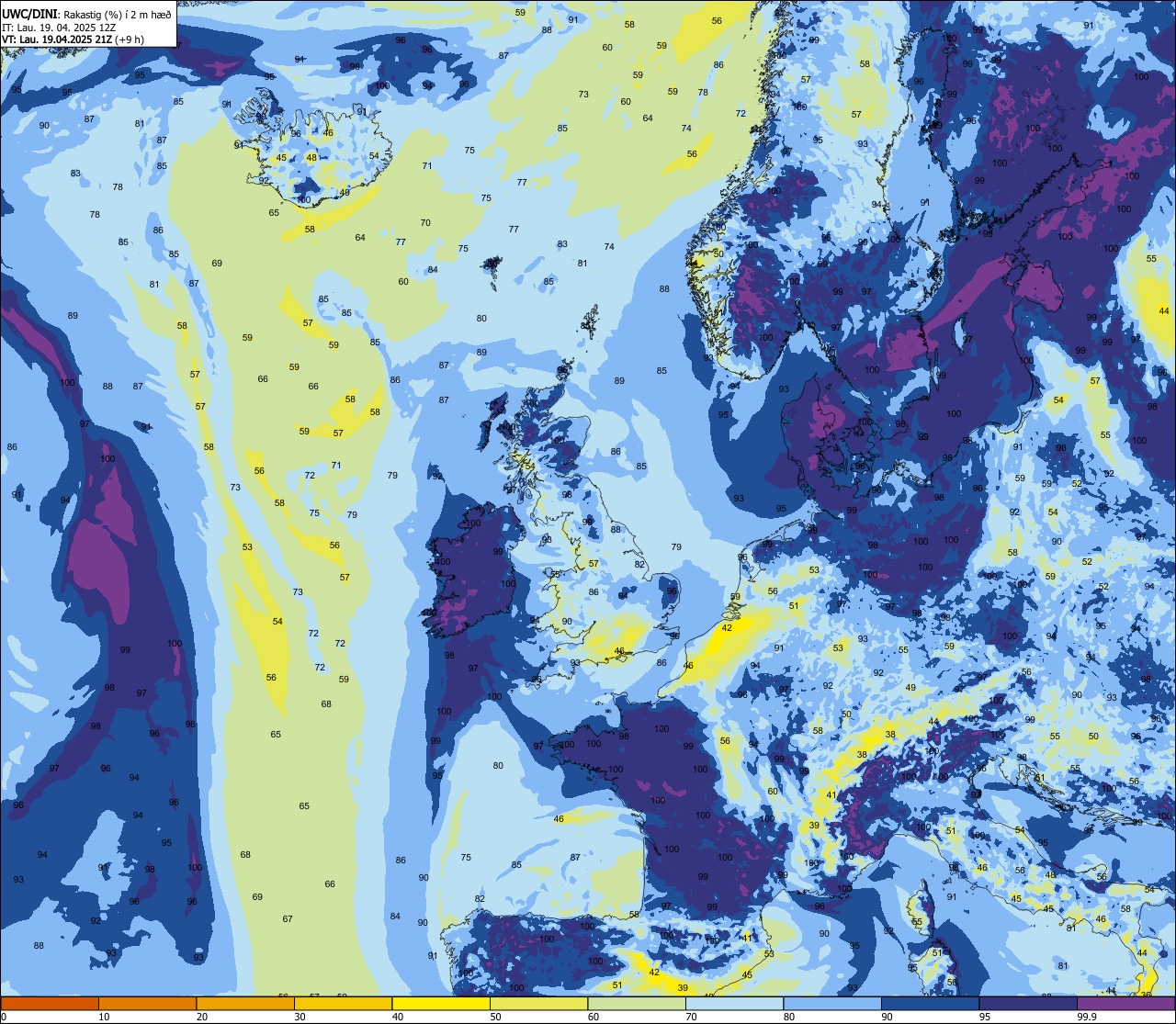
Task: Select the 20–30% amber legend swatch
Action: click(x=245, y=1003)
